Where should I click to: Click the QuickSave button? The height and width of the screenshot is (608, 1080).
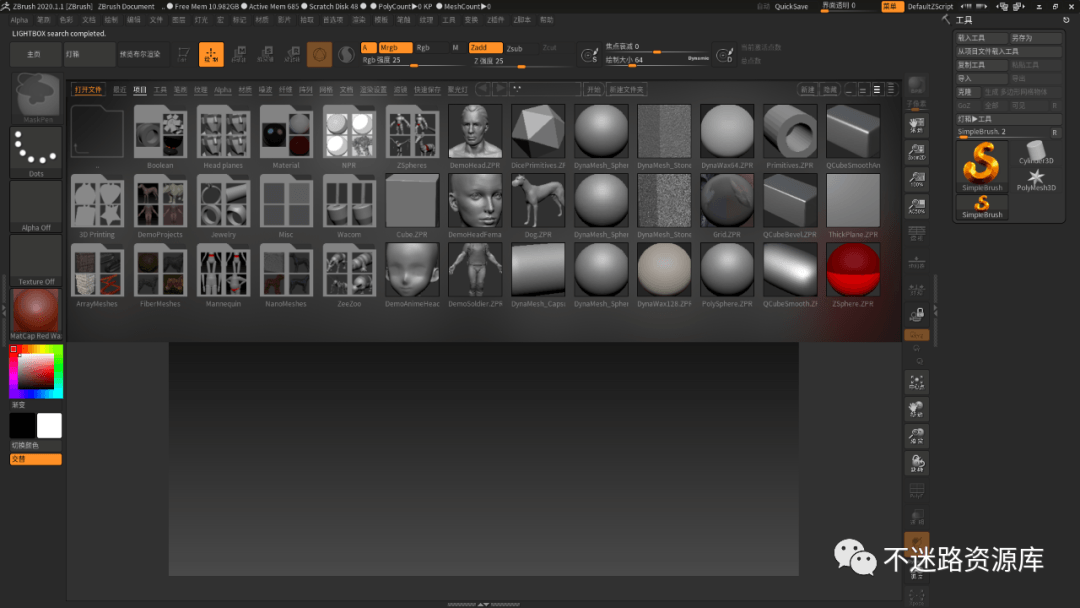point(791,6)
